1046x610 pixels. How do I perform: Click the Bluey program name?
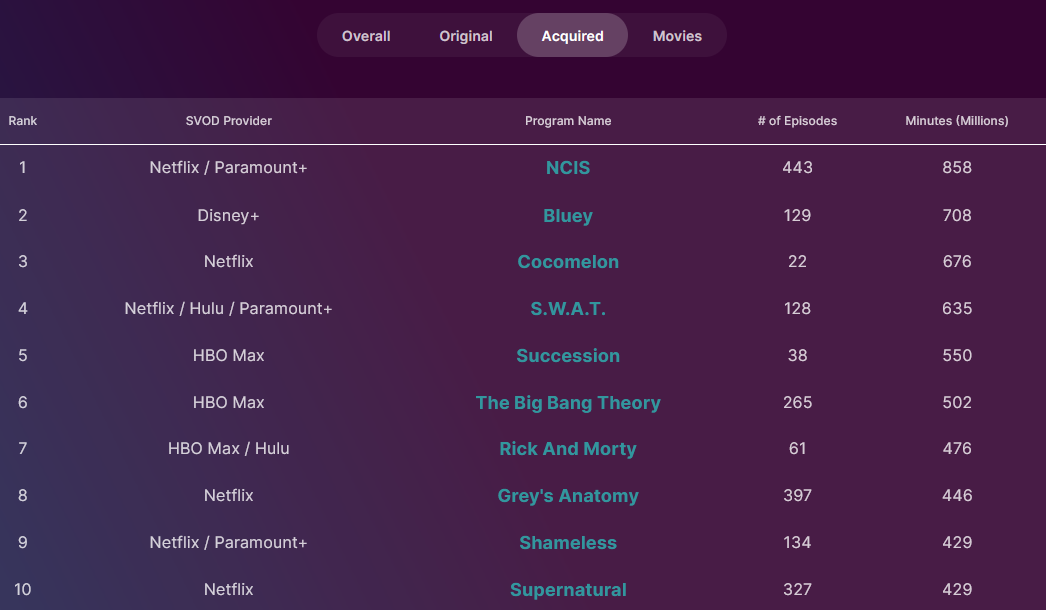568,216
